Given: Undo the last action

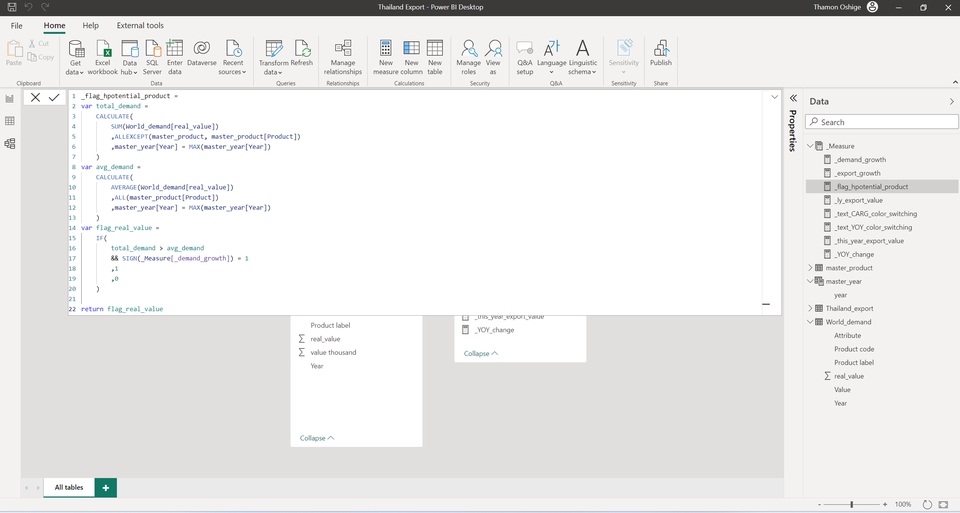Looking at the screenshot, I should (28, 7).
